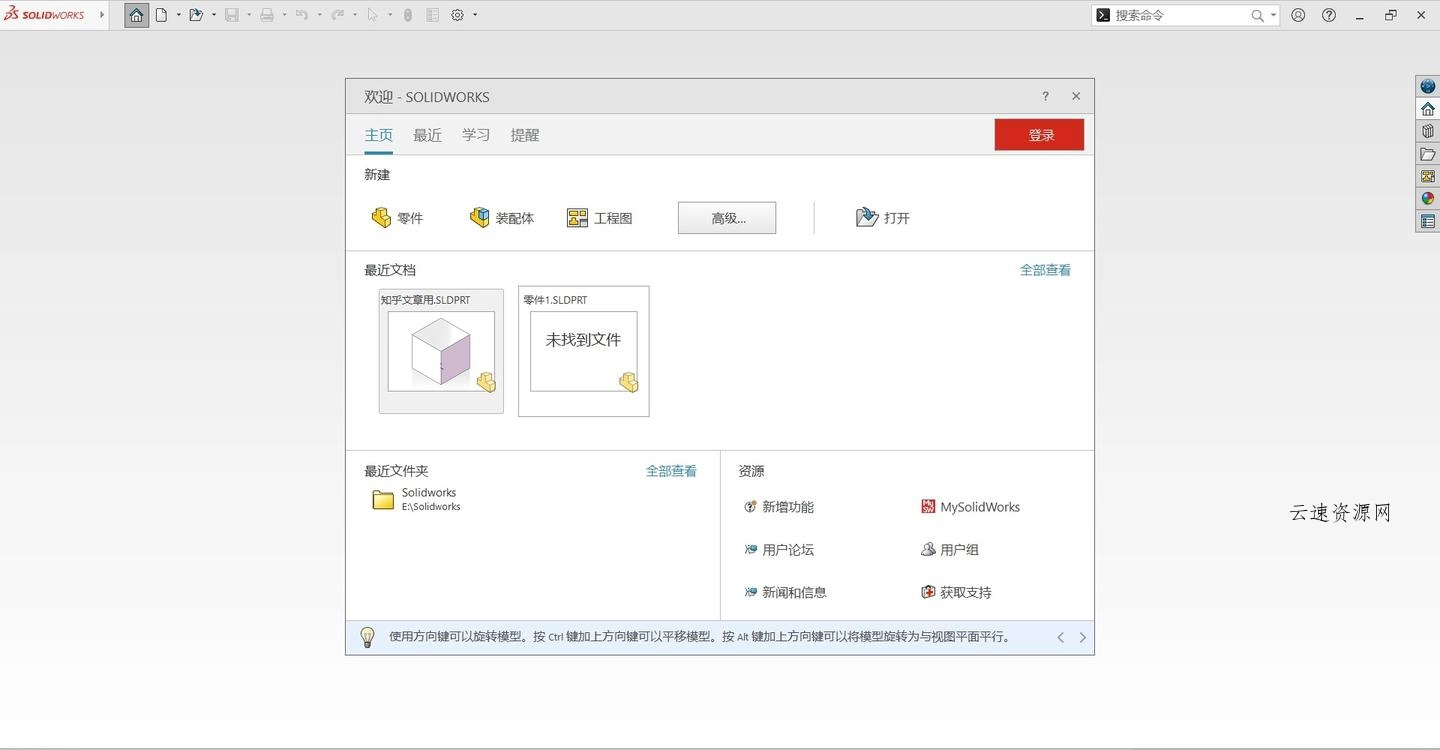The height and width of the screenshot is (750, 1440).
Task: Create a new 零件 from the Welcome dialog
Action: coord(398,217)
